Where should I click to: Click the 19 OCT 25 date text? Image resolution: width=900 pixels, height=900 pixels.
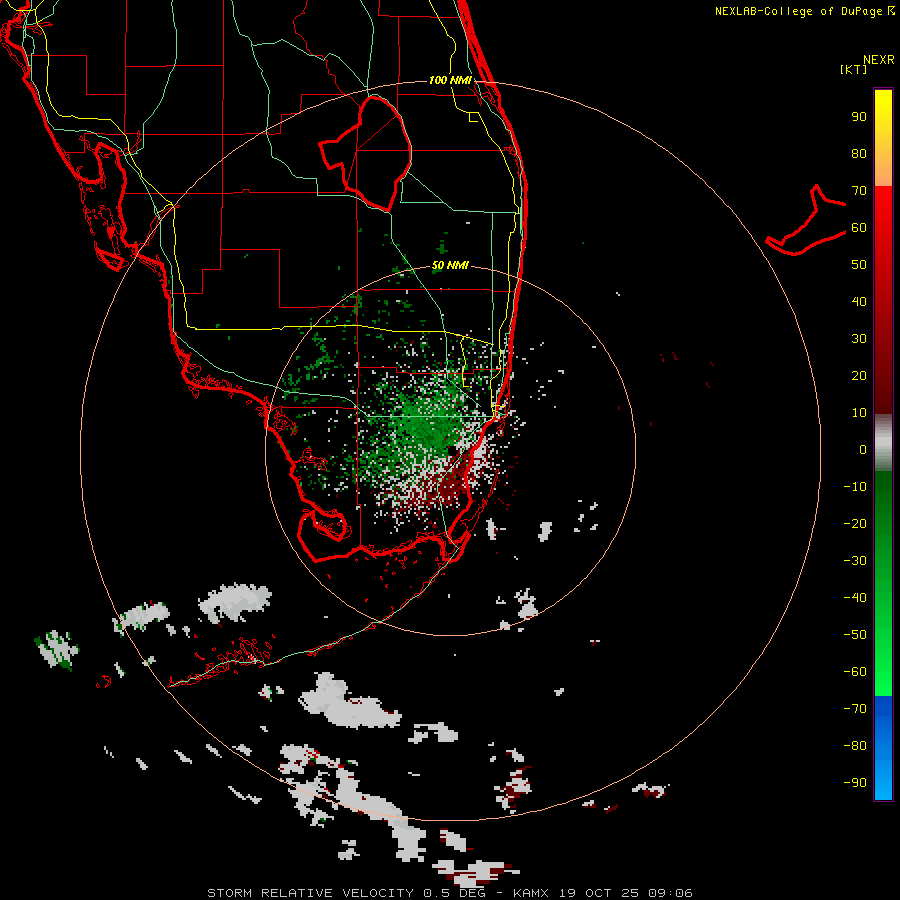pos(598,893)
